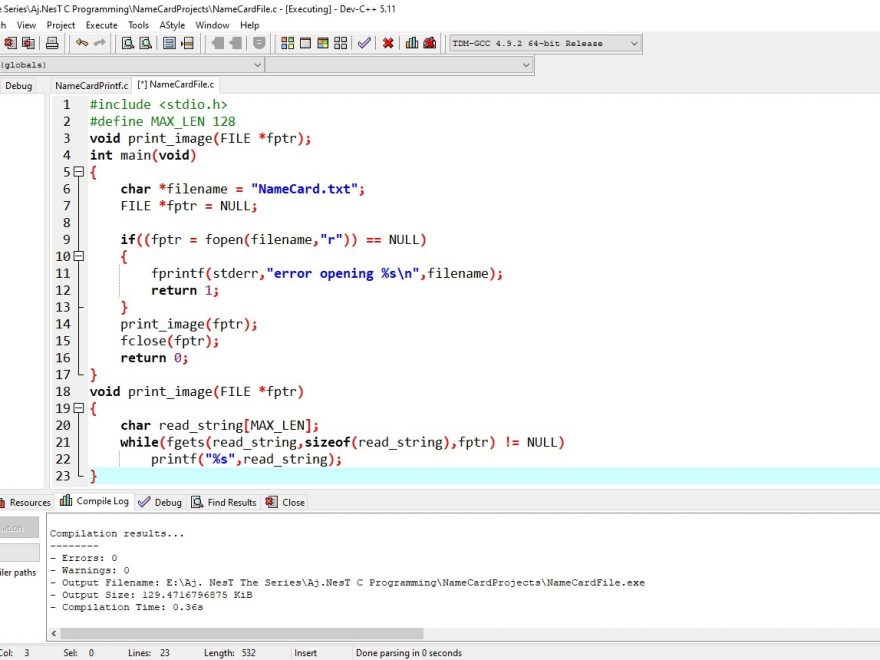Viewport: 880px width, 660px height.
Task: Open the TDM-GCC compiler selection dropdown
Action: coord(634,43)
